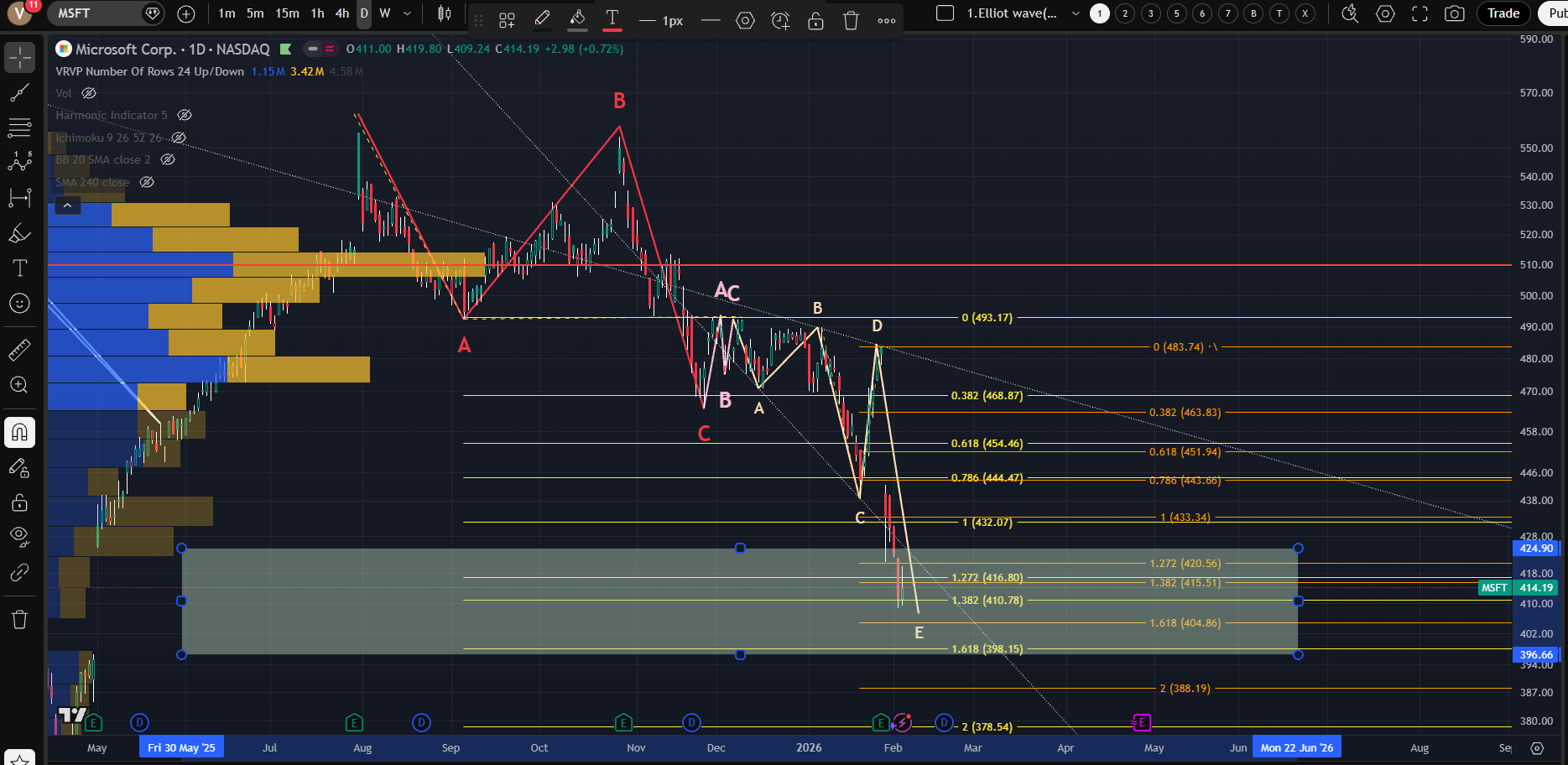Lock the selected drawing in floating toolbar

click(815, 21)
